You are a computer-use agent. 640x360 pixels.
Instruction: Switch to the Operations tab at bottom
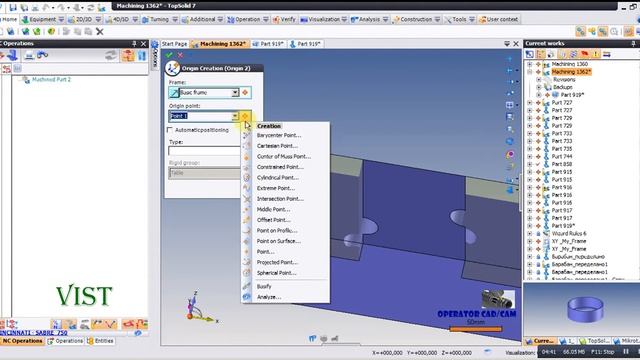66,341
